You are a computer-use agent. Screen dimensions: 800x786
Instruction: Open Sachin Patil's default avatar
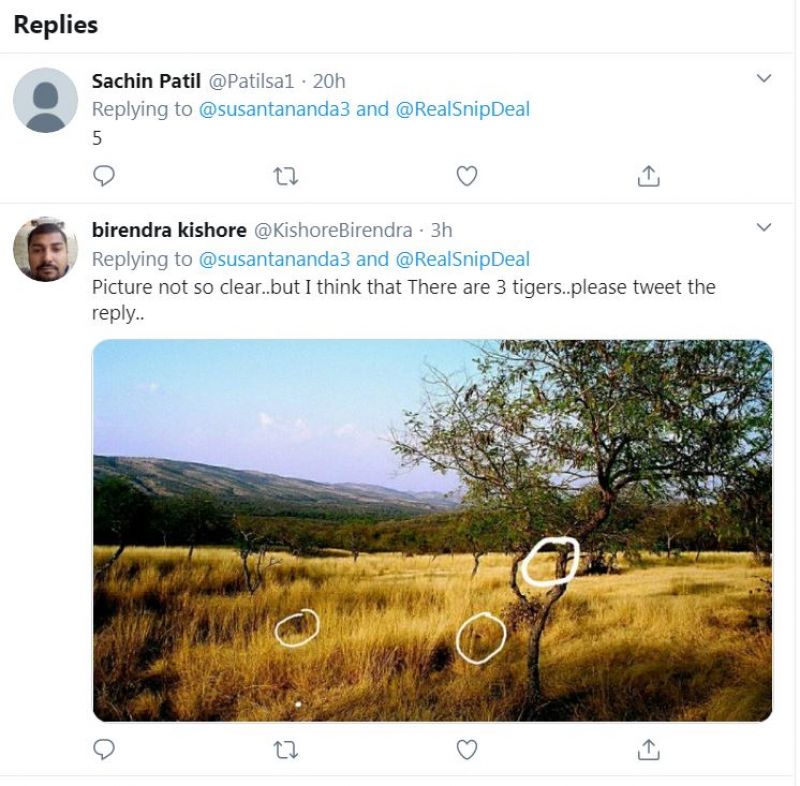point(45,100)
